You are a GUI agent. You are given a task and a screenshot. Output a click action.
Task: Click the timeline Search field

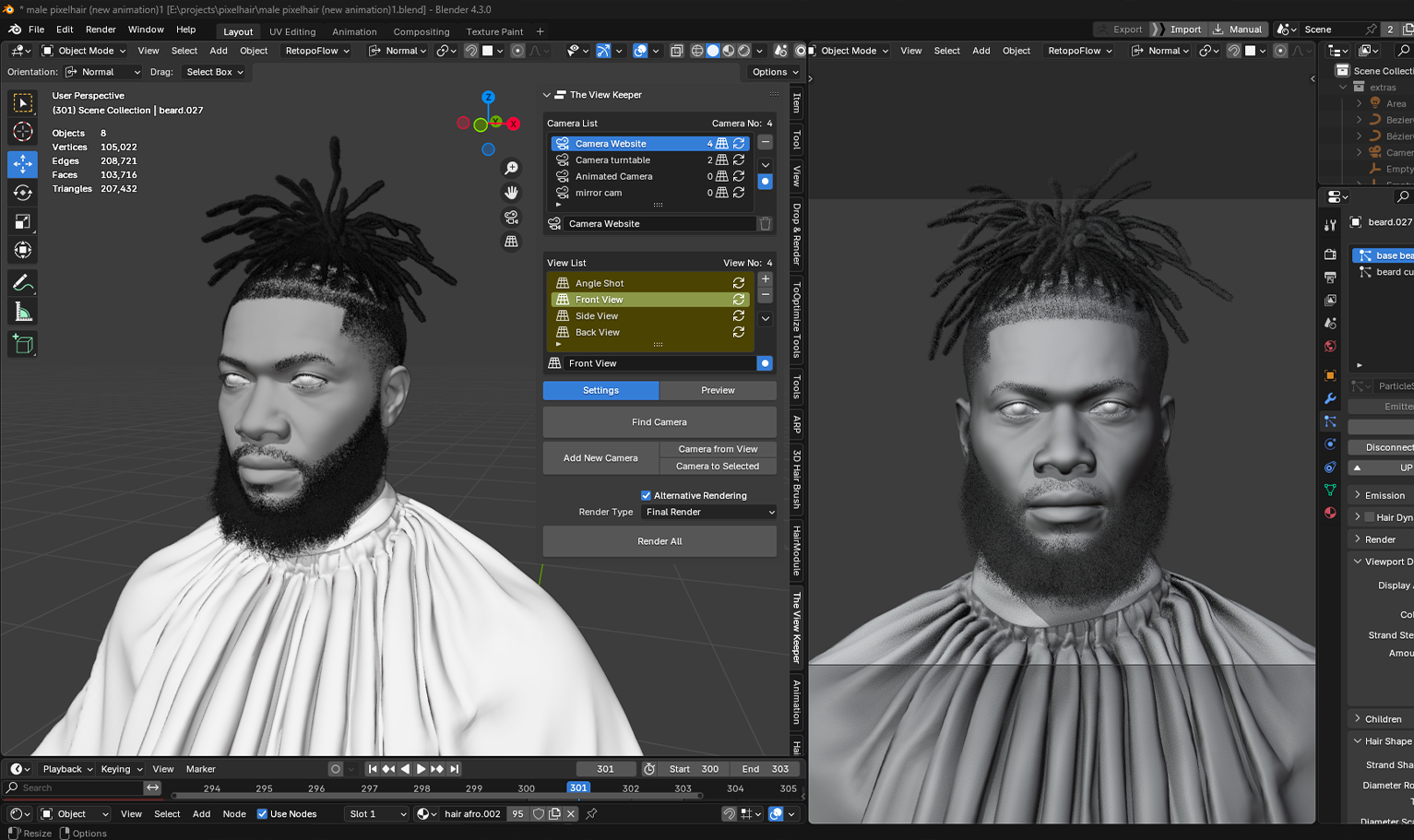pos(74,787)
